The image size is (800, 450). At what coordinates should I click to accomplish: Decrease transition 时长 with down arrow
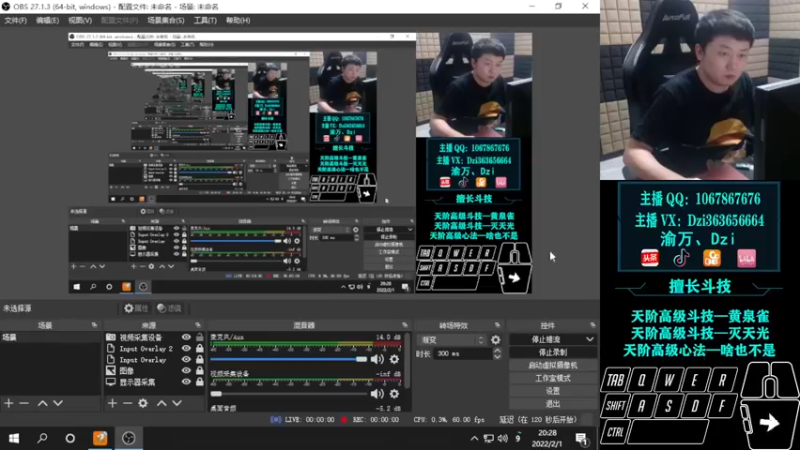point(497,357)
